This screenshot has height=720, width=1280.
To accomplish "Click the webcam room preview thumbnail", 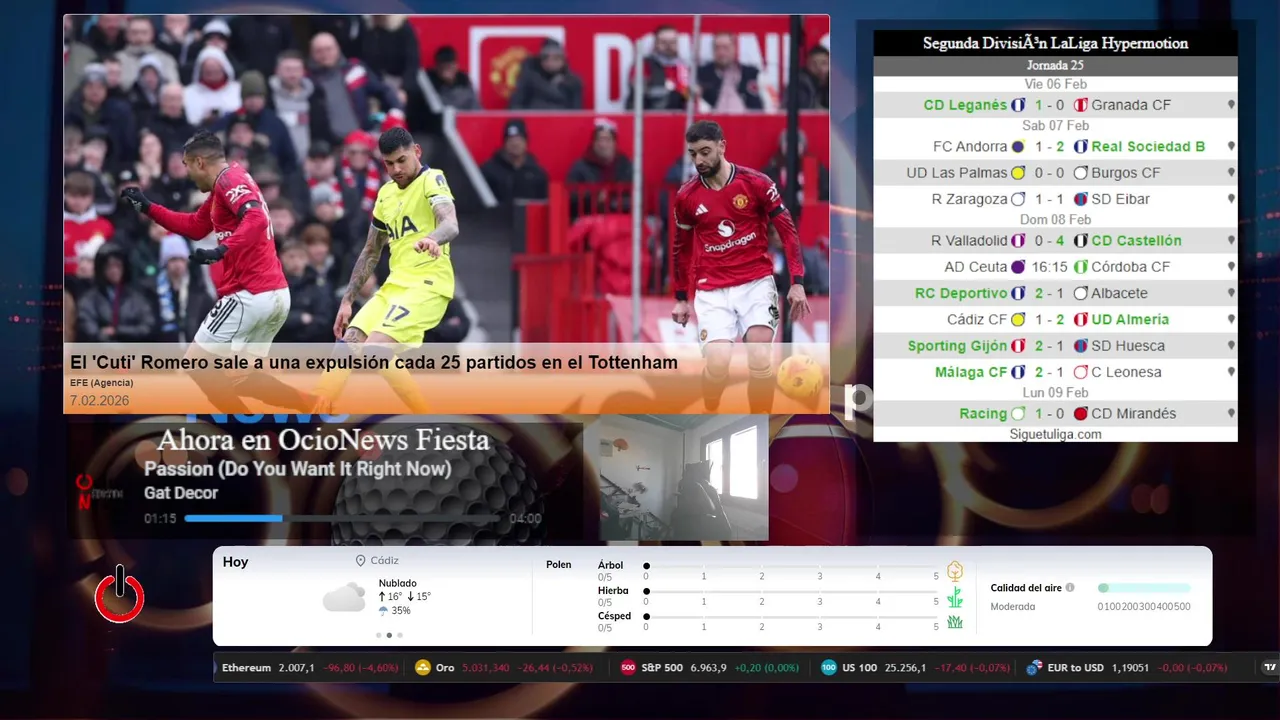I will 684,477.
